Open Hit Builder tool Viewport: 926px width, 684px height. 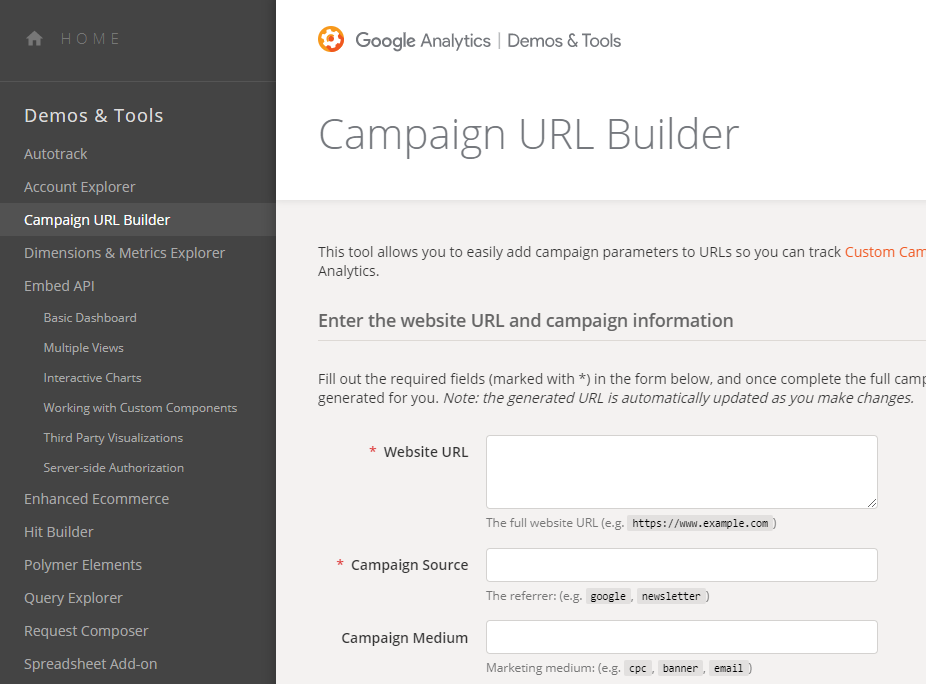58,532
